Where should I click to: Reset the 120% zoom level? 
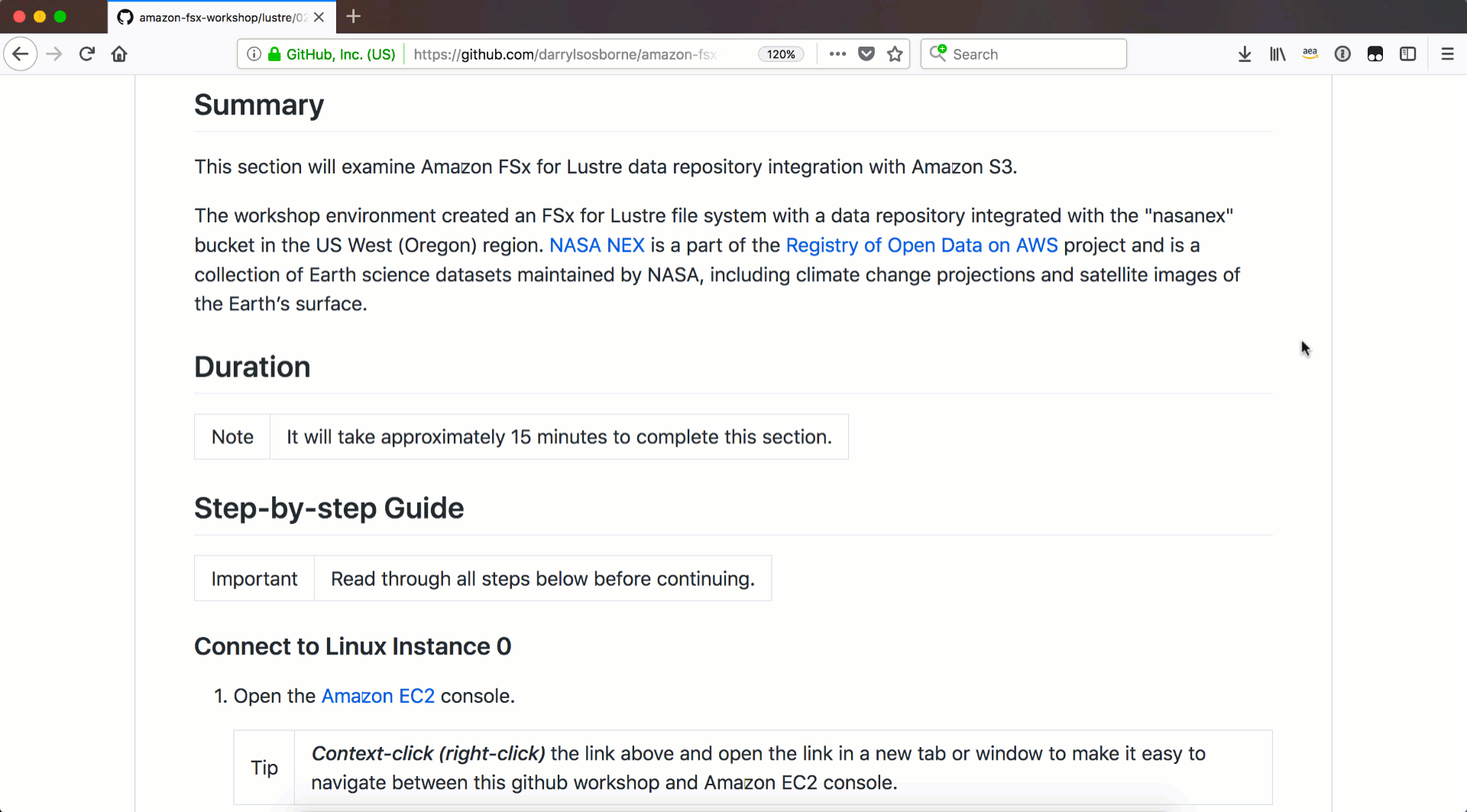[781, 54]
